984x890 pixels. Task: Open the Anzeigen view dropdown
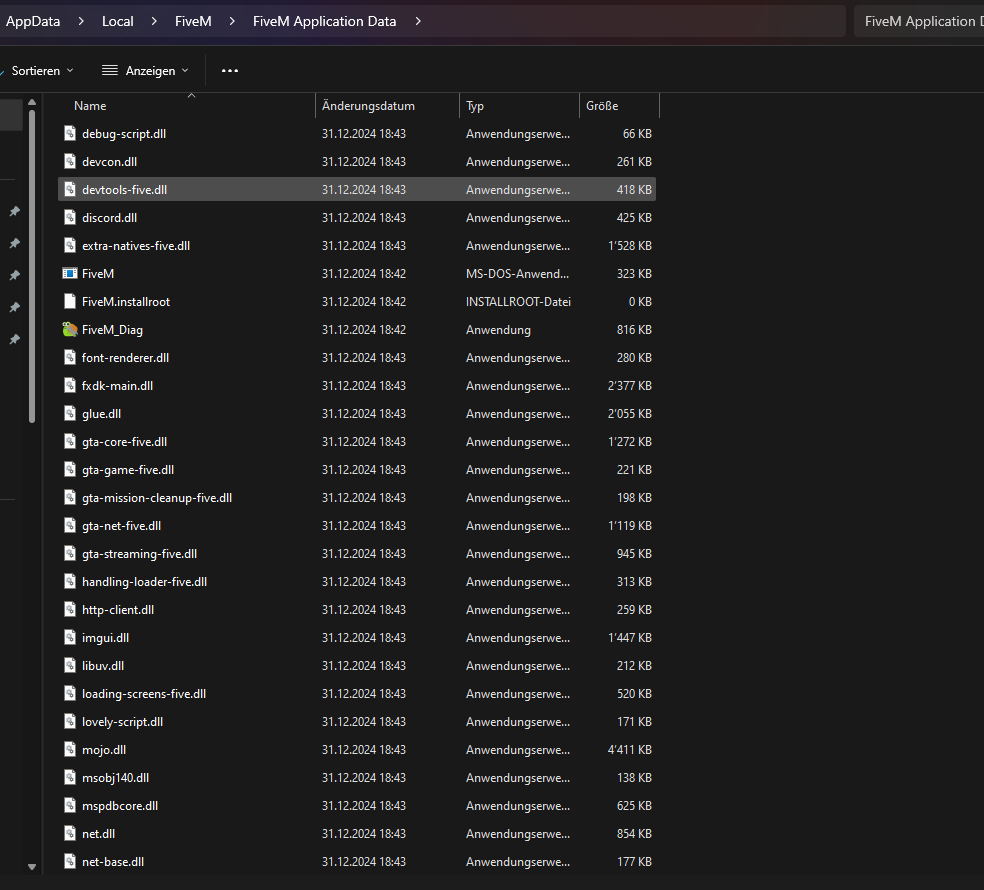(x=145, y=70)
